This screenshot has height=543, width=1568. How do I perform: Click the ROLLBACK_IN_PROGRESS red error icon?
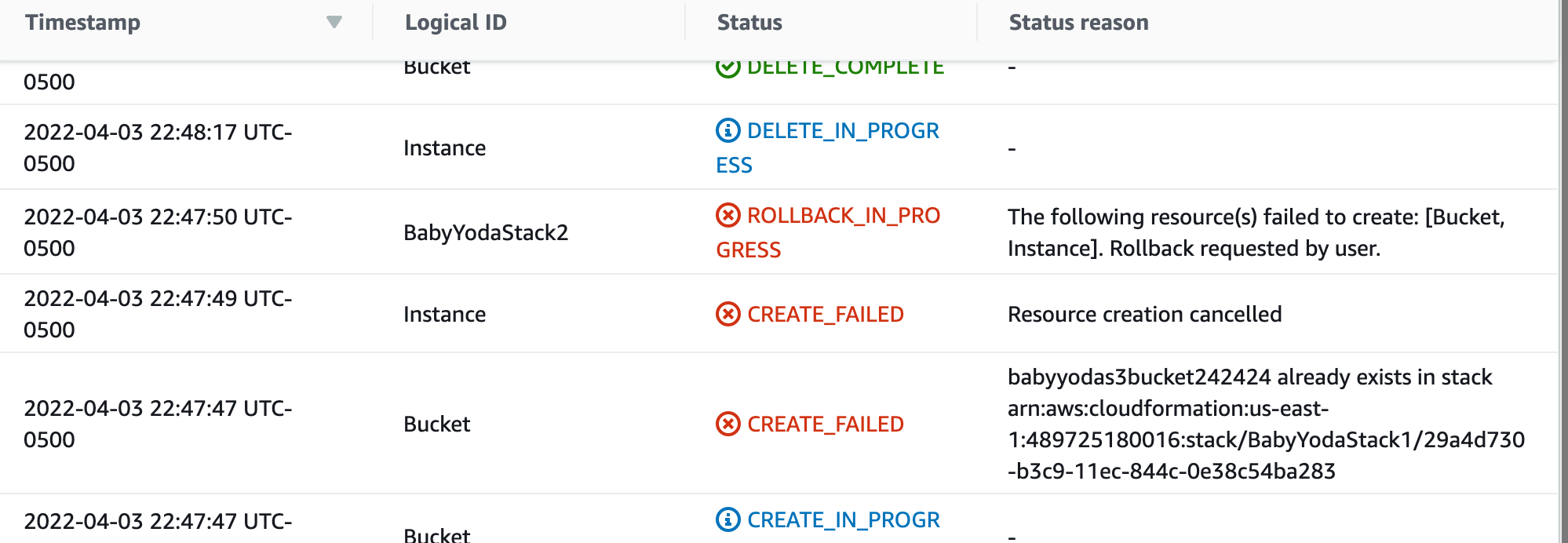728,215
